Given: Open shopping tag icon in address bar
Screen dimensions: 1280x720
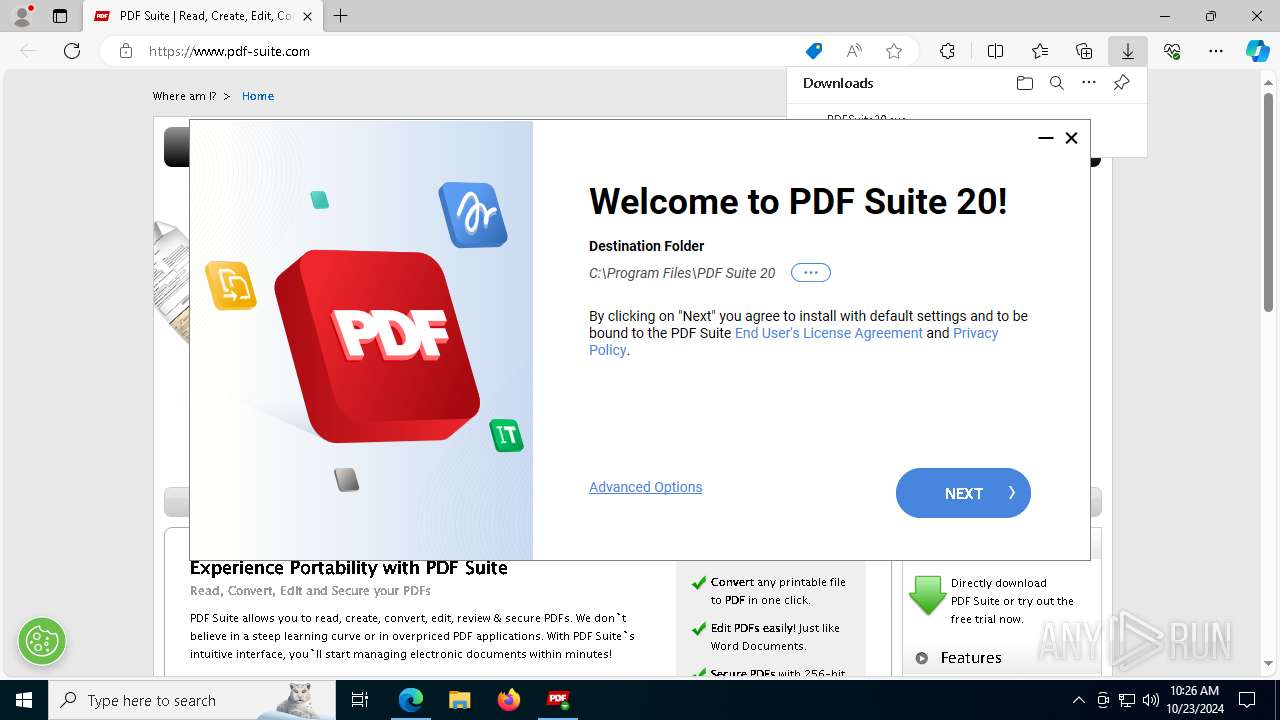Looking at the screenshot, I should coord(814,51).
